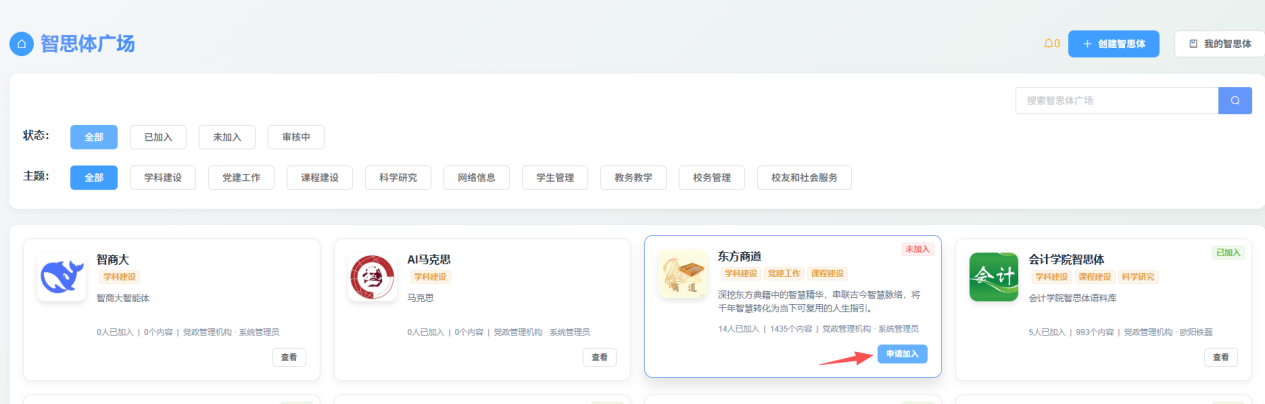Viewport: 1265px width, 404px height.
Task: Select the 已加入 status filter
Action: [x=158, y=137]
